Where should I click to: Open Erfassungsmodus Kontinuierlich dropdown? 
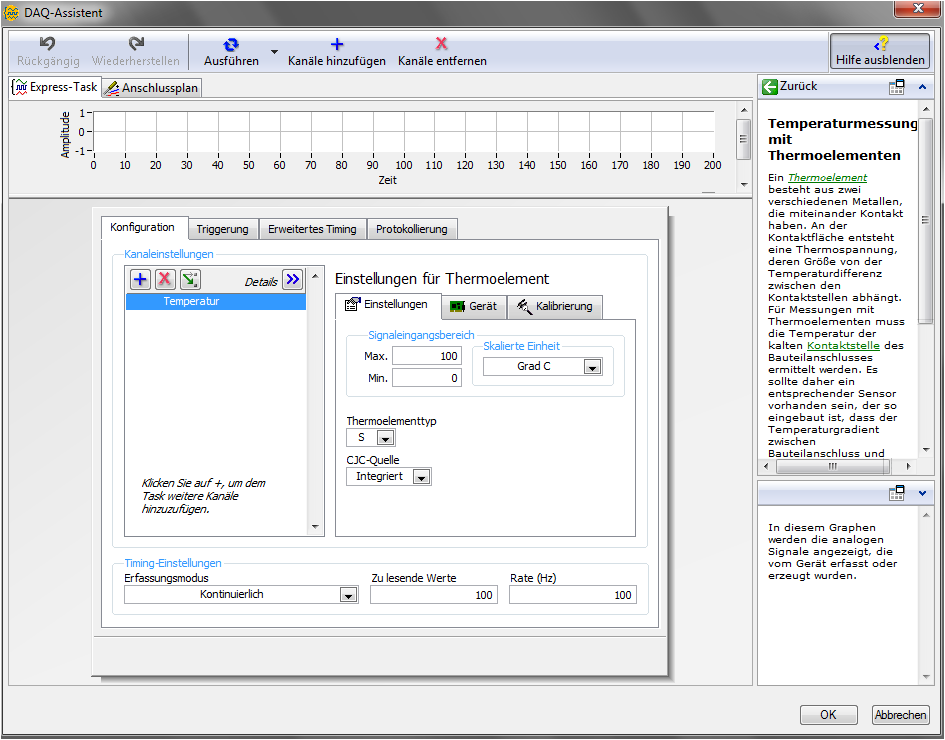click(x=348, y=595)
